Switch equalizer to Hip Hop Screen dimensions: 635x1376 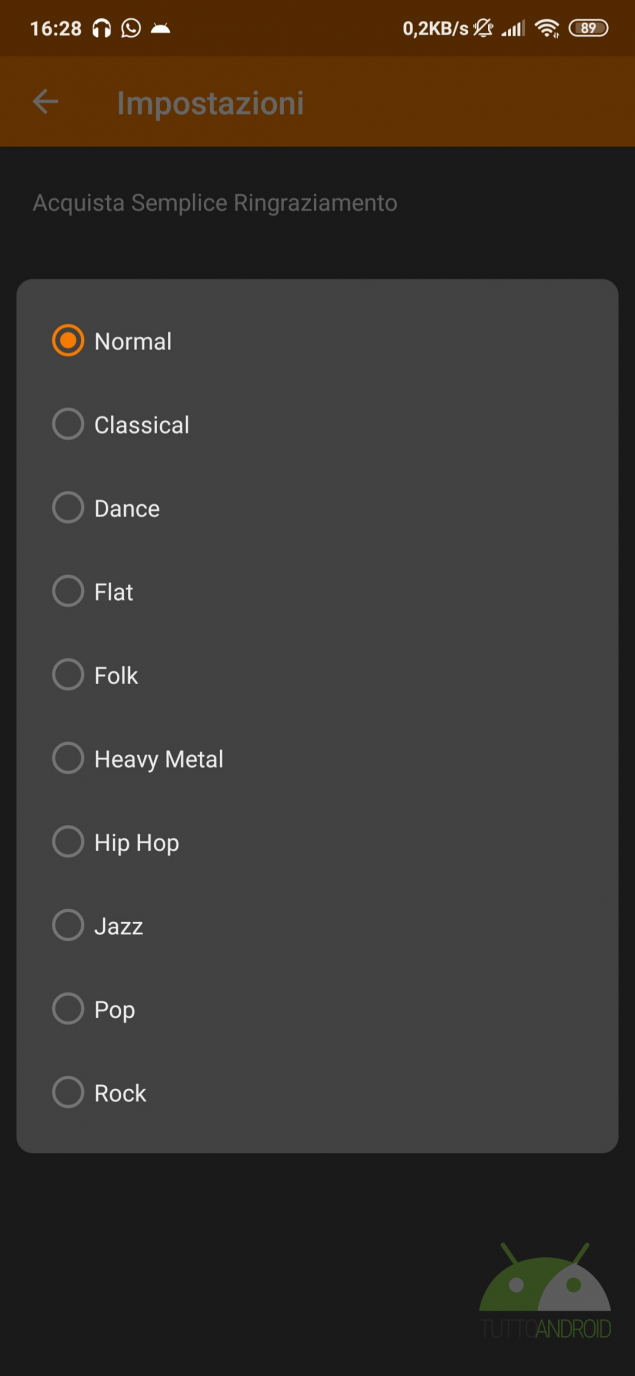pyautogui.click(x=68, y=843)
